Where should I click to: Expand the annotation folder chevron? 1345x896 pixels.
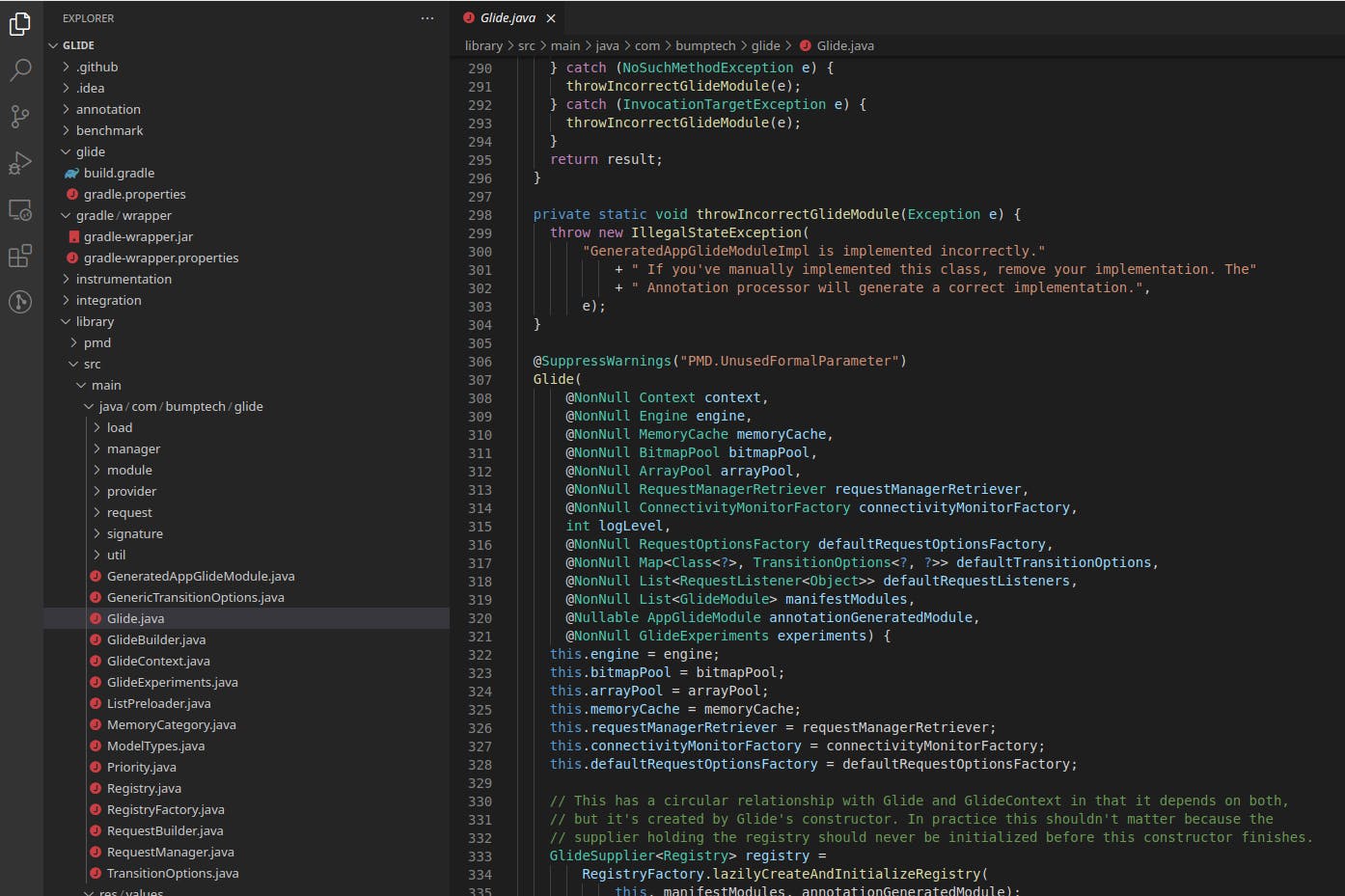pos(66,110)
